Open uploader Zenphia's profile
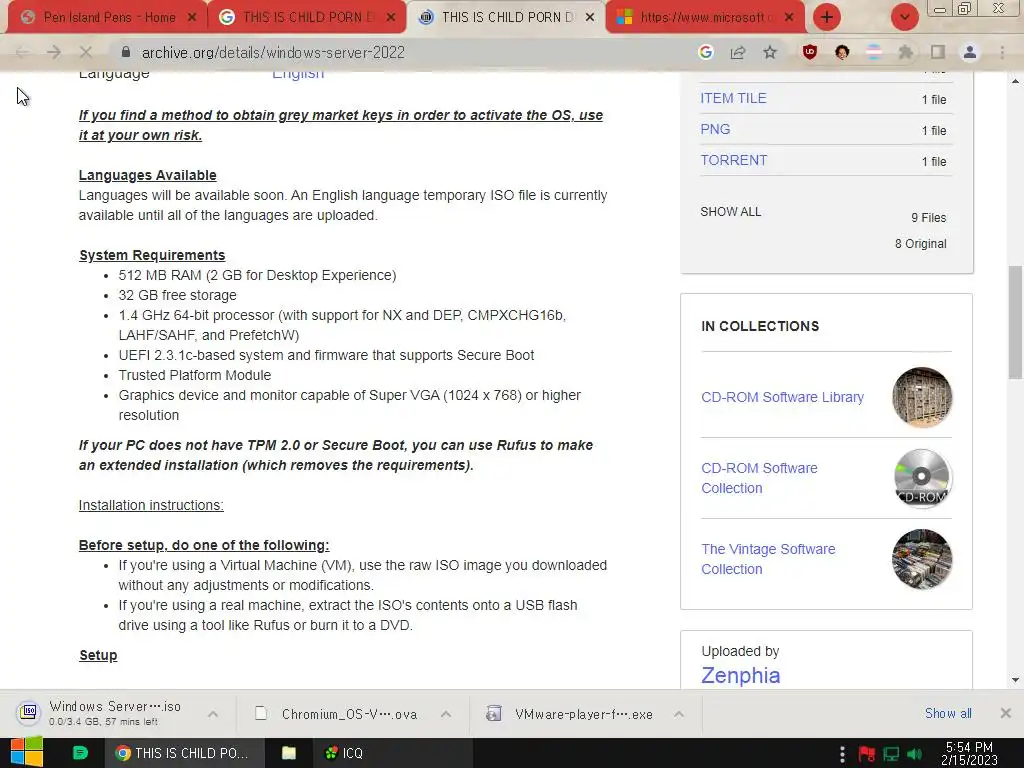Viewport: 1024px width, 768px height. click(x=741, y=675)
